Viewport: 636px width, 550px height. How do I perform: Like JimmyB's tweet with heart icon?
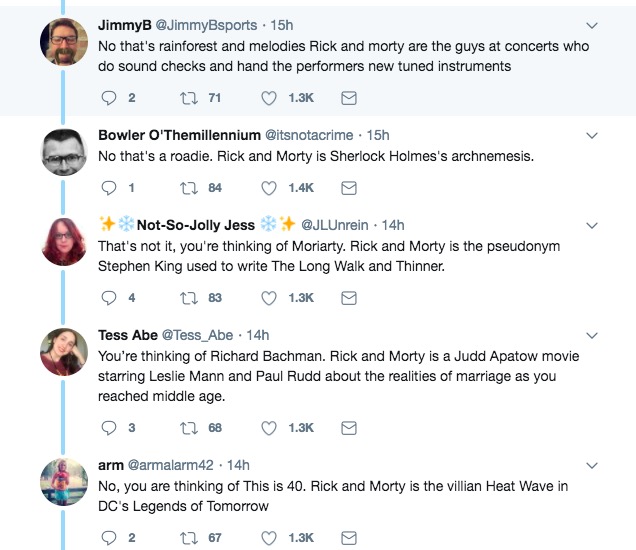tap(269, 98)
